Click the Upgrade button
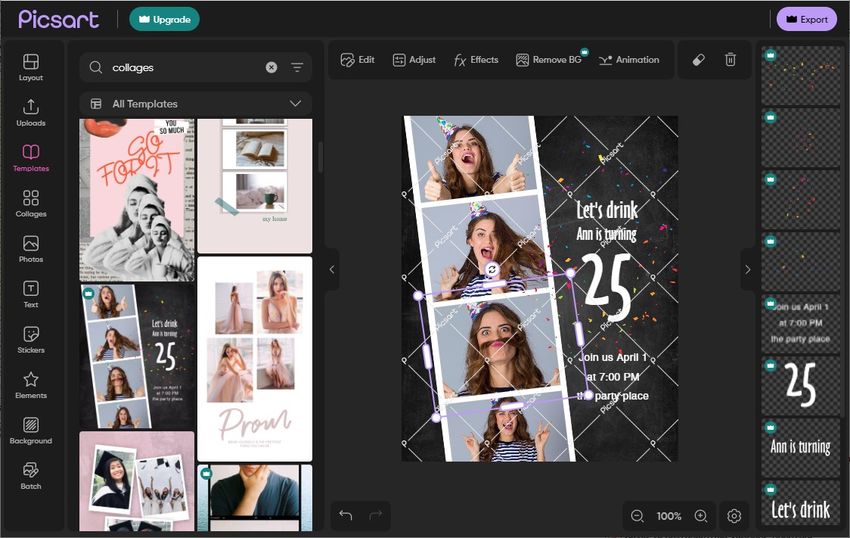 click(x=164, y=19)
